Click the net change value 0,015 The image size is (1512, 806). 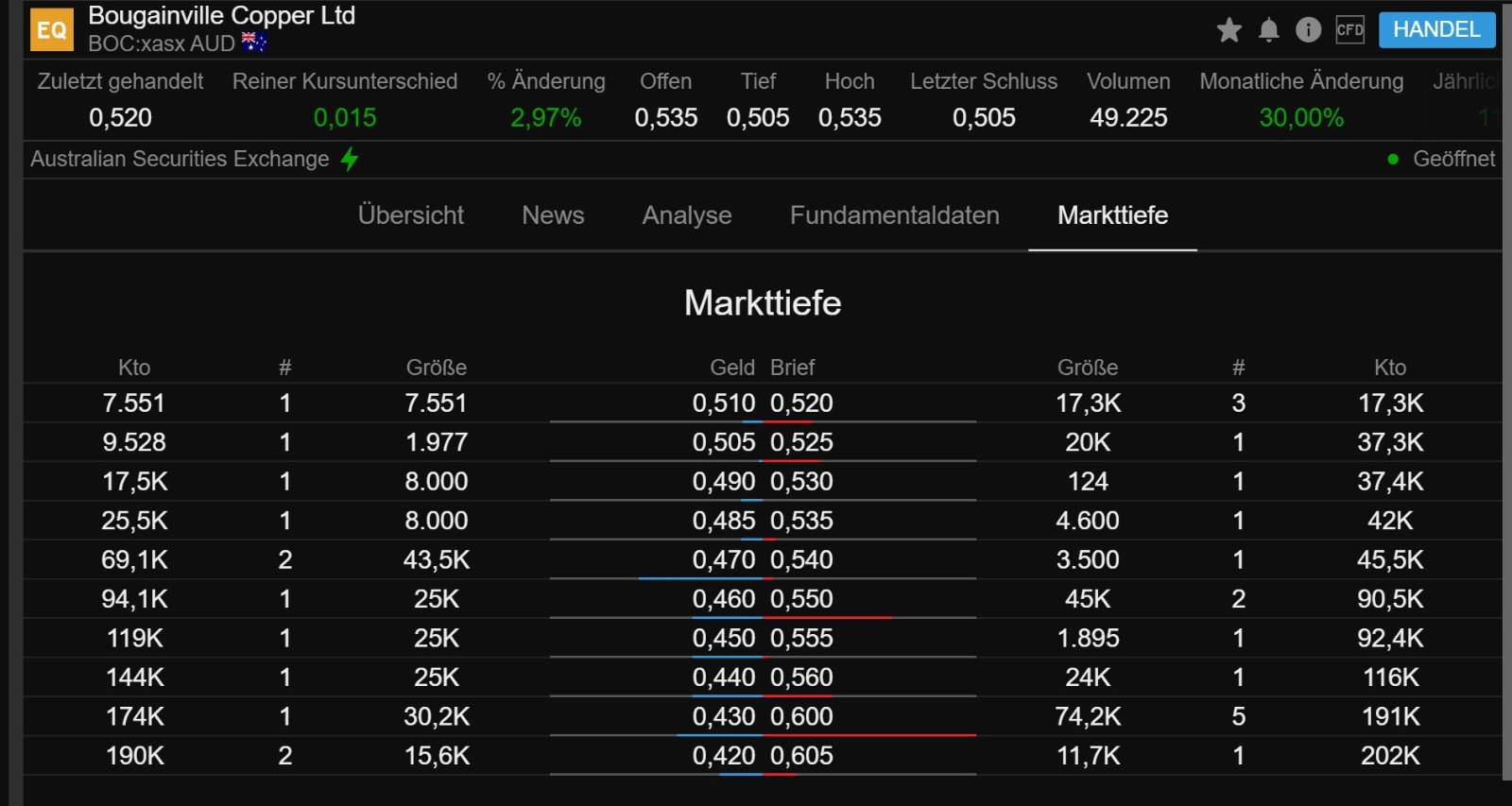[345, 118]
